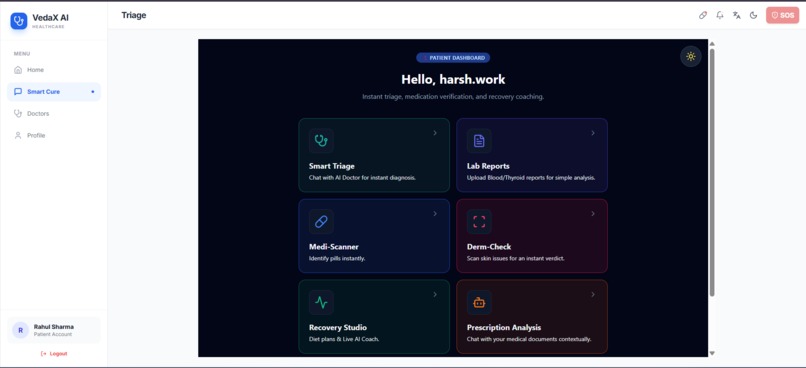806x368 pixels.
Task: Click the Rahul Sharma account name
Action: [53, 327]
